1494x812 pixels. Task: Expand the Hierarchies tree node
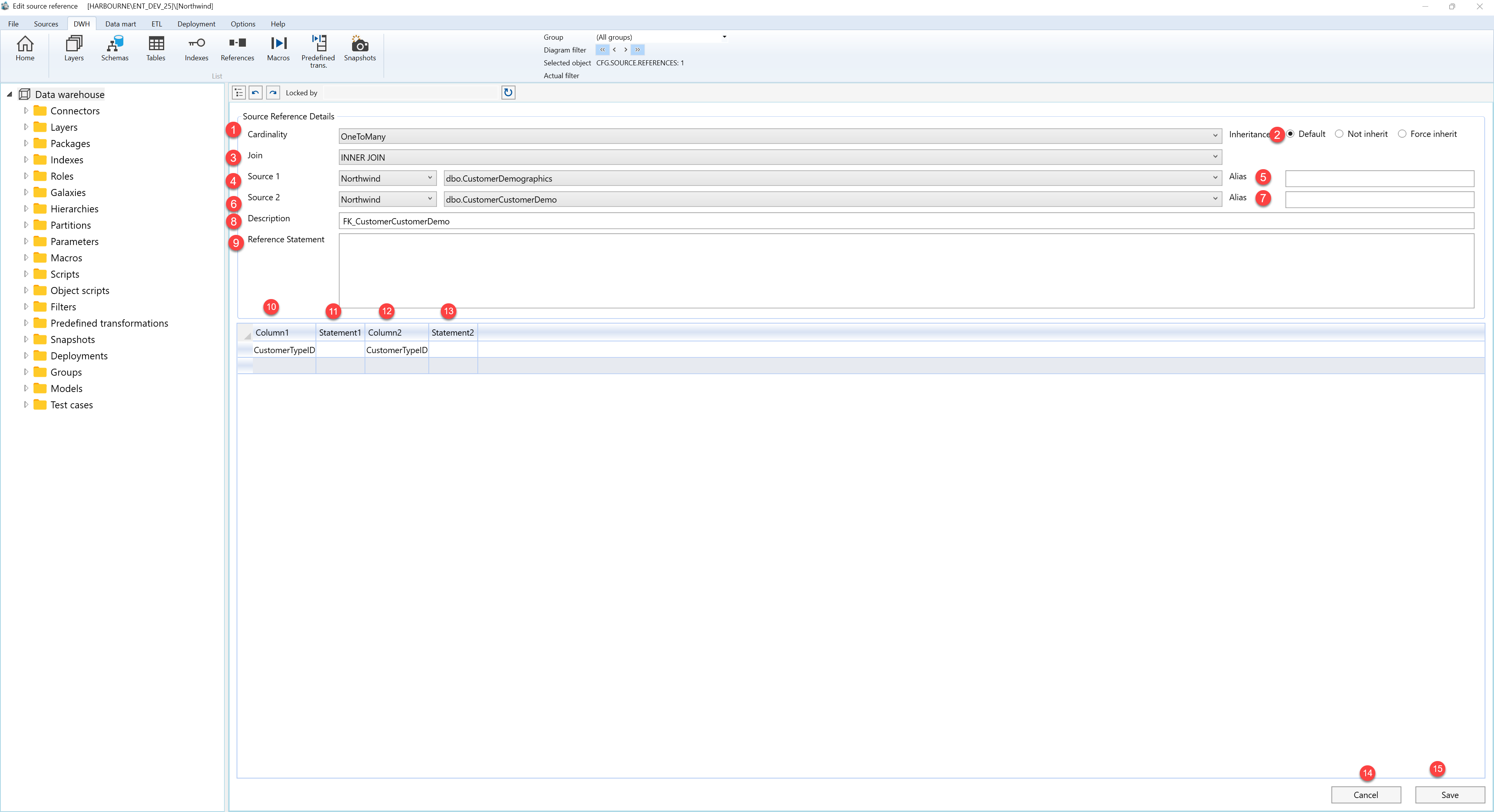coord(26,209)
